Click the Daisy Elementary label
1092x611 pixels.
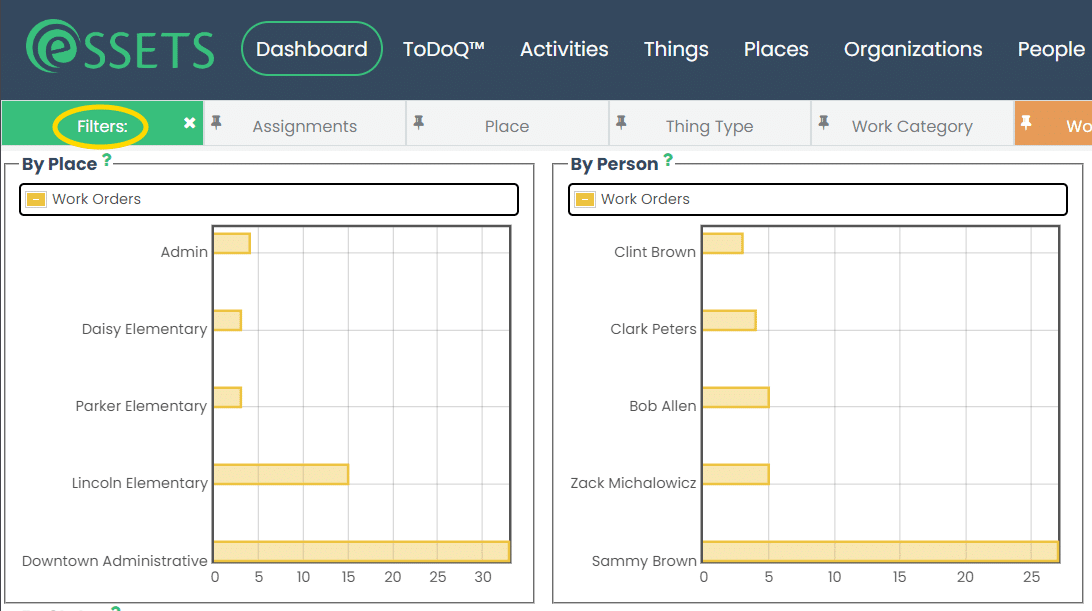(x=144, y=329)
